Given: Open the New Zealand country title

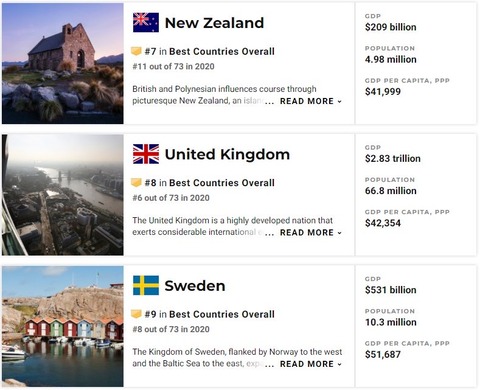Looking at the screenshot, I should tap(214, 23).
